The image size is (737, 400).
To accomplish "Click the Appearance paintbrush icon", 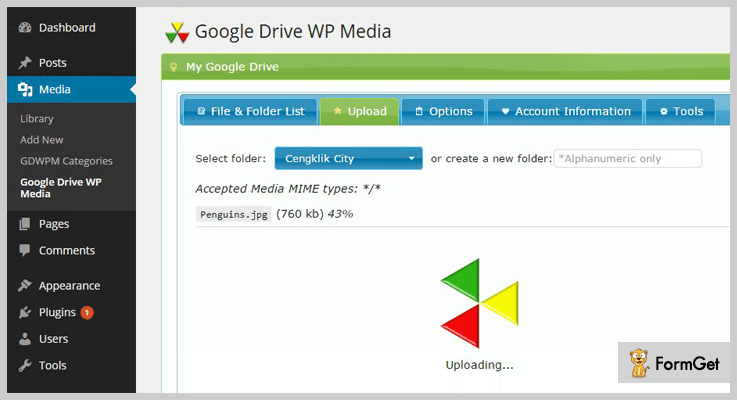I will tap(25, 285).
